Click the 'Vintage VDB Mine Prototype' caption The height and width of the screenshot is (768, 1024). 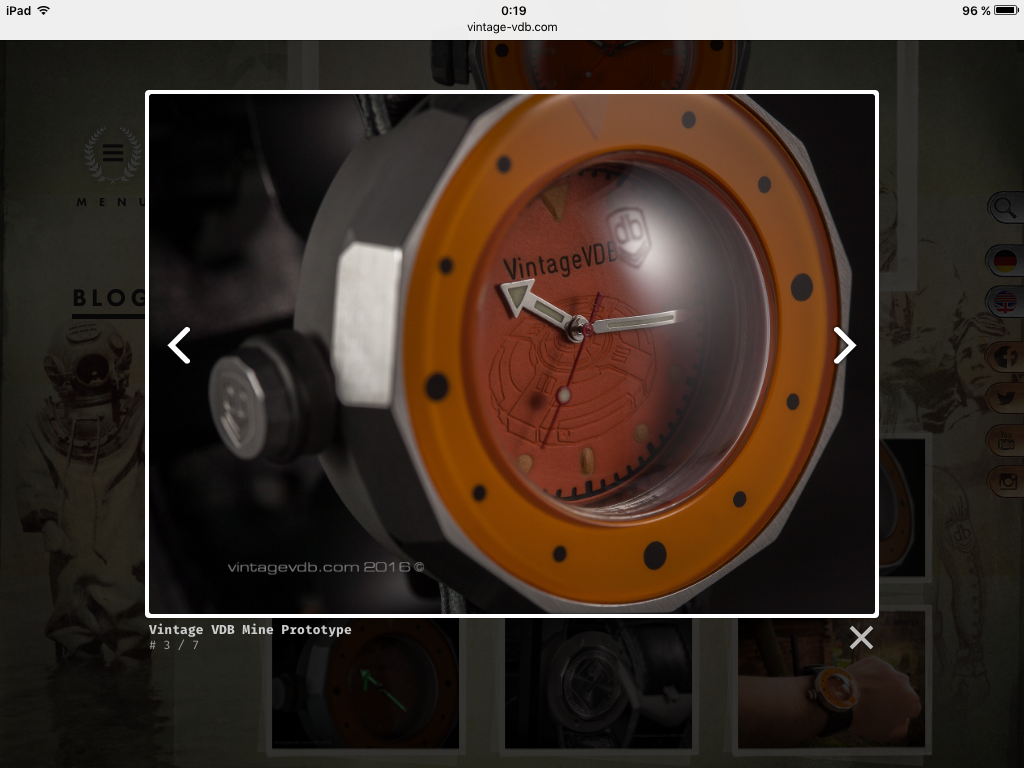(x=250, y=630)
